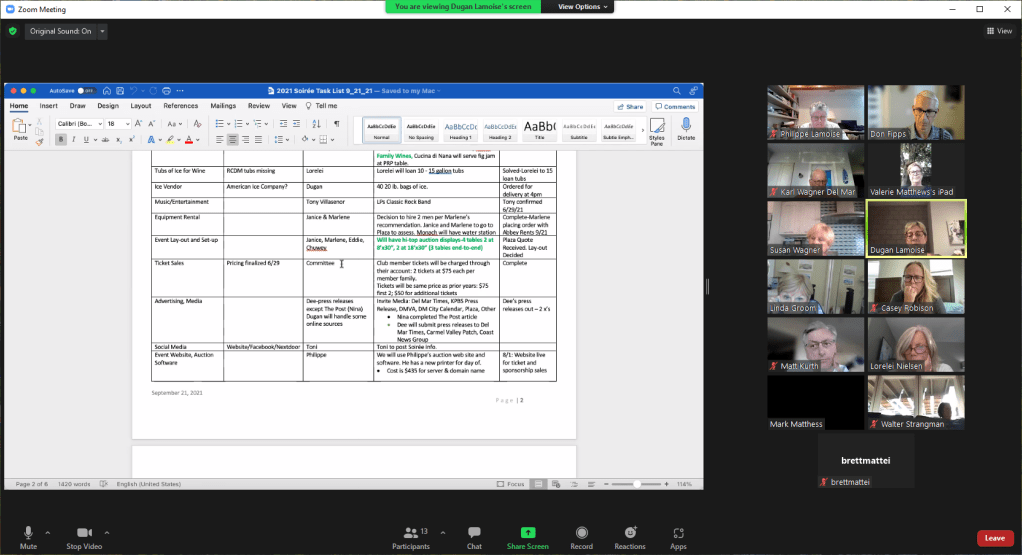
Task: Open the Chat panel
Action: pyautogui.click(x=474, y=533)
